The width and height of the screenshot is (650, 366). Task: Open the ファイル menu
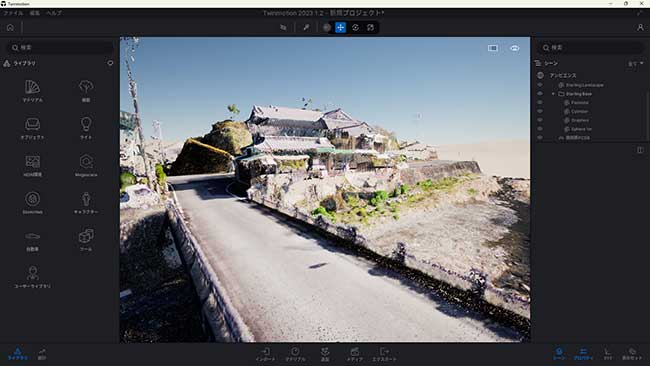13,13
